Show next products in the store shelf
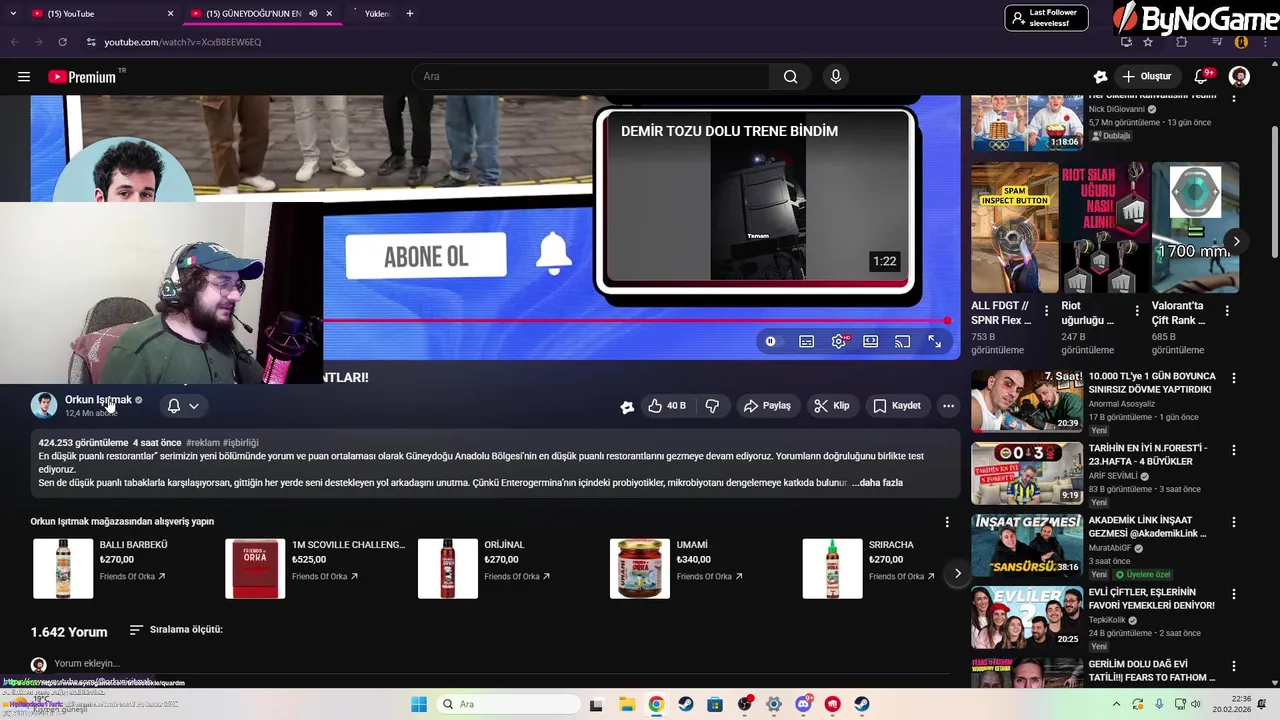 click(x=957, y=573)
